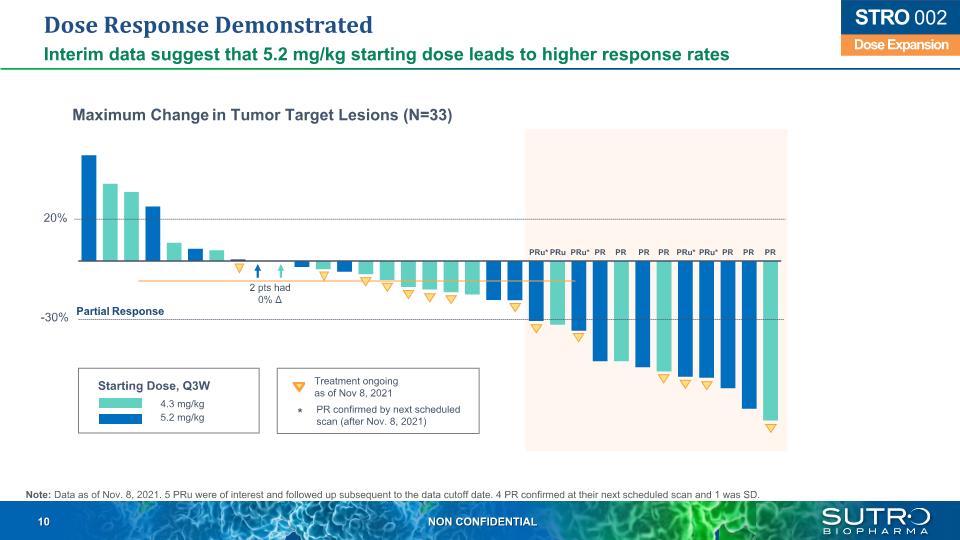Click the slide number 10
The image size is (960, 540).
click(x=43, y=522)
